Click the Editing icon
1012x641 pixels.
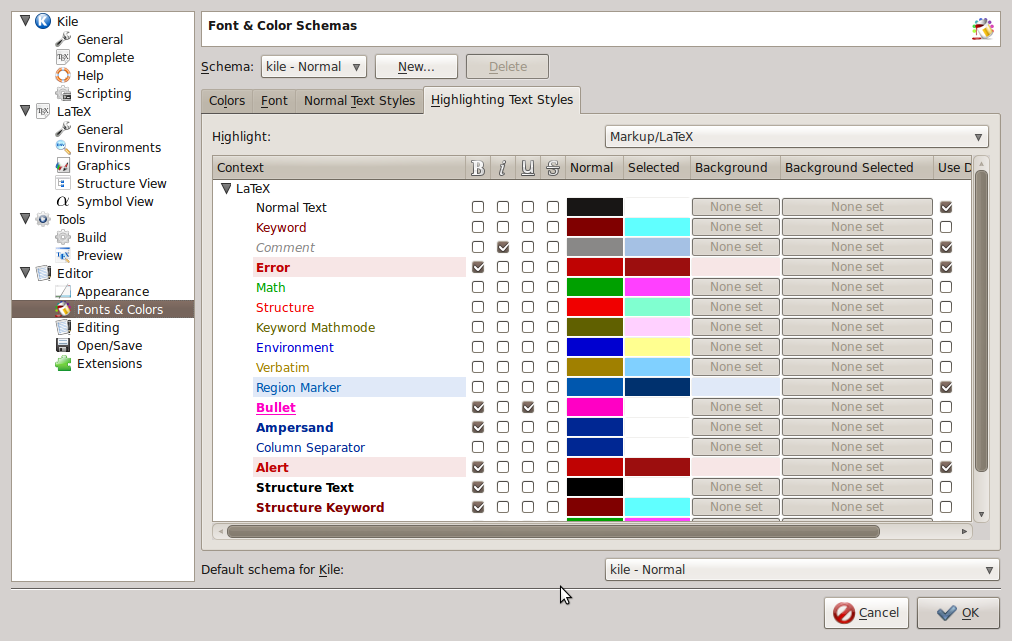coord(63,328)
